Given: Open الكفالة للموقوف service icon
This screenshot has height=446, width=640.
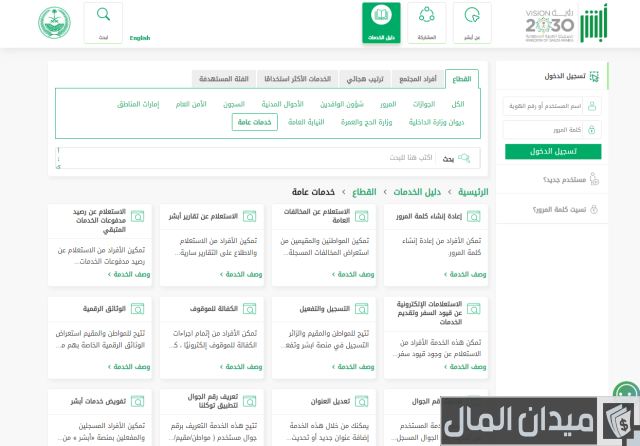Looking at the screenshot, I should pos(249,309).
